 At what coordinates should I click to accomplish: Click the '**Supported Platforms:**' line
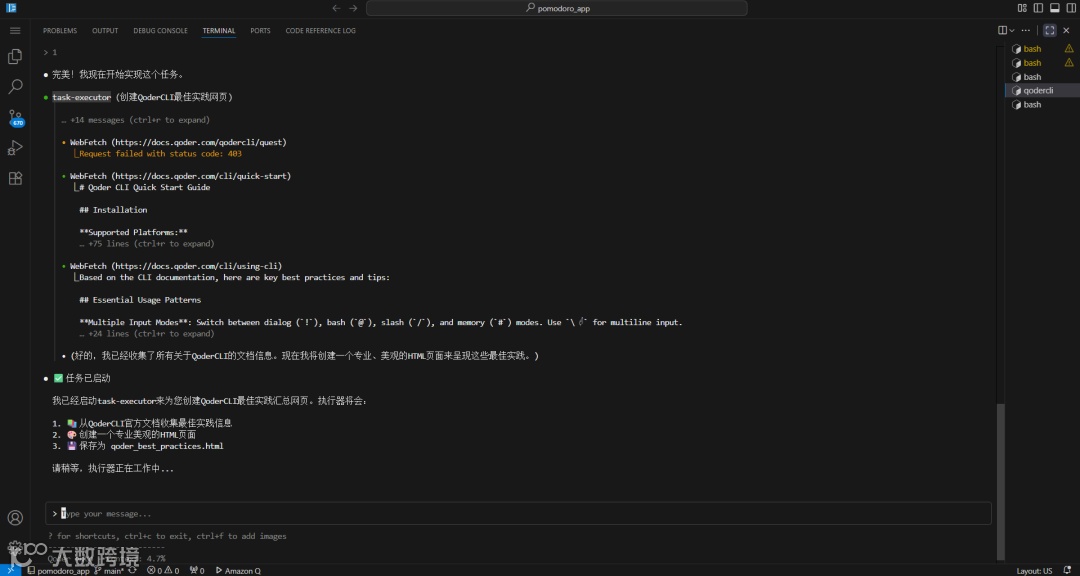coord(133,232)
